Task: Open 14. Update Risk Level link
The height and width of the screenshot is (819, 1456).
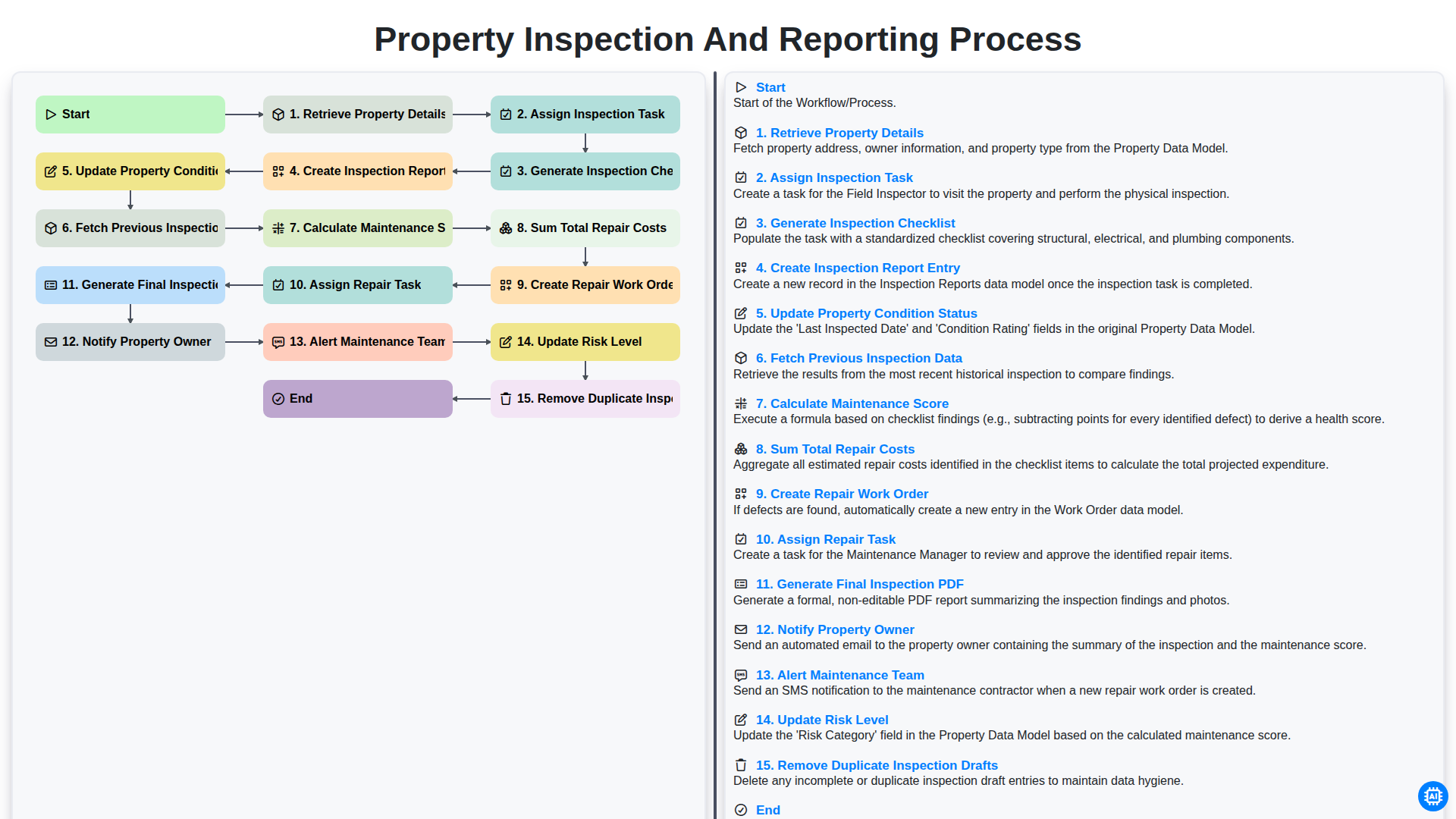Action: click(x=822, y=720)
